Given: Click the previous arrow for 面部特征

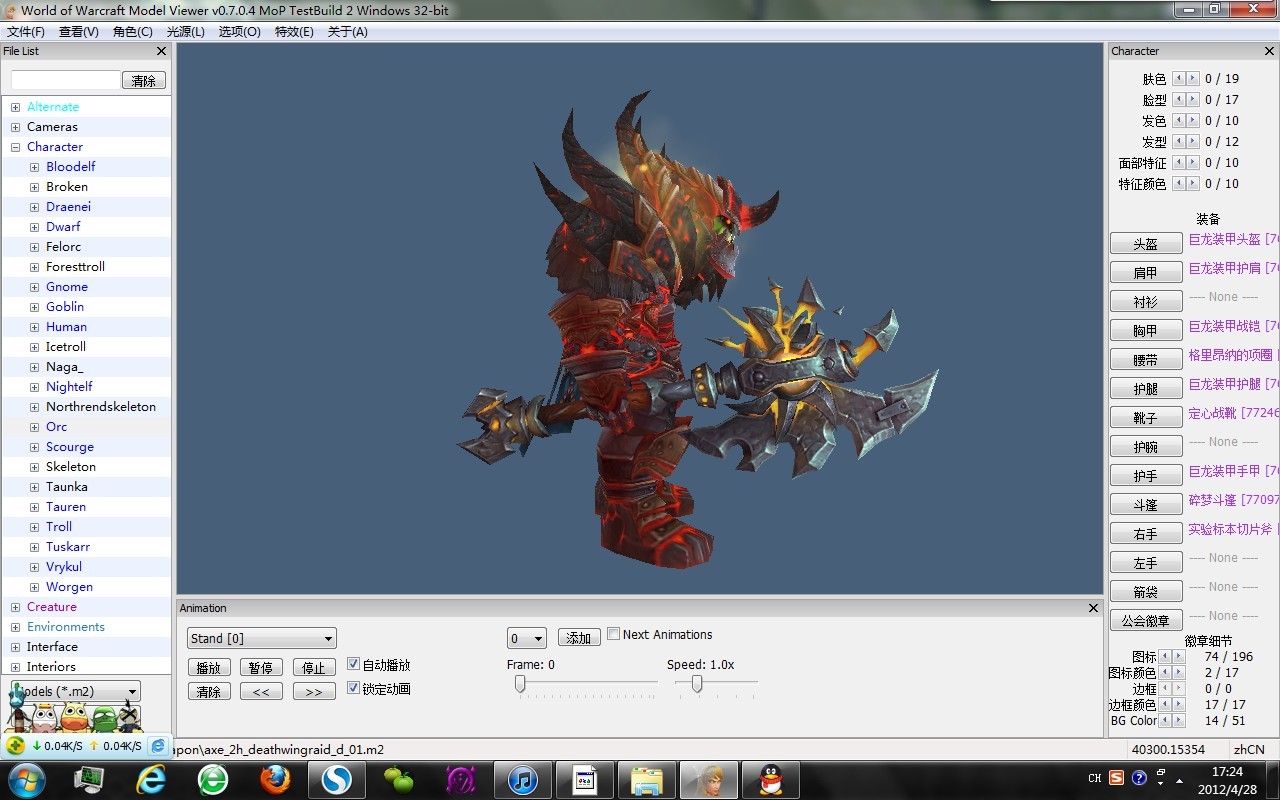Looking at the screenshot, I should click(1180, 162).
